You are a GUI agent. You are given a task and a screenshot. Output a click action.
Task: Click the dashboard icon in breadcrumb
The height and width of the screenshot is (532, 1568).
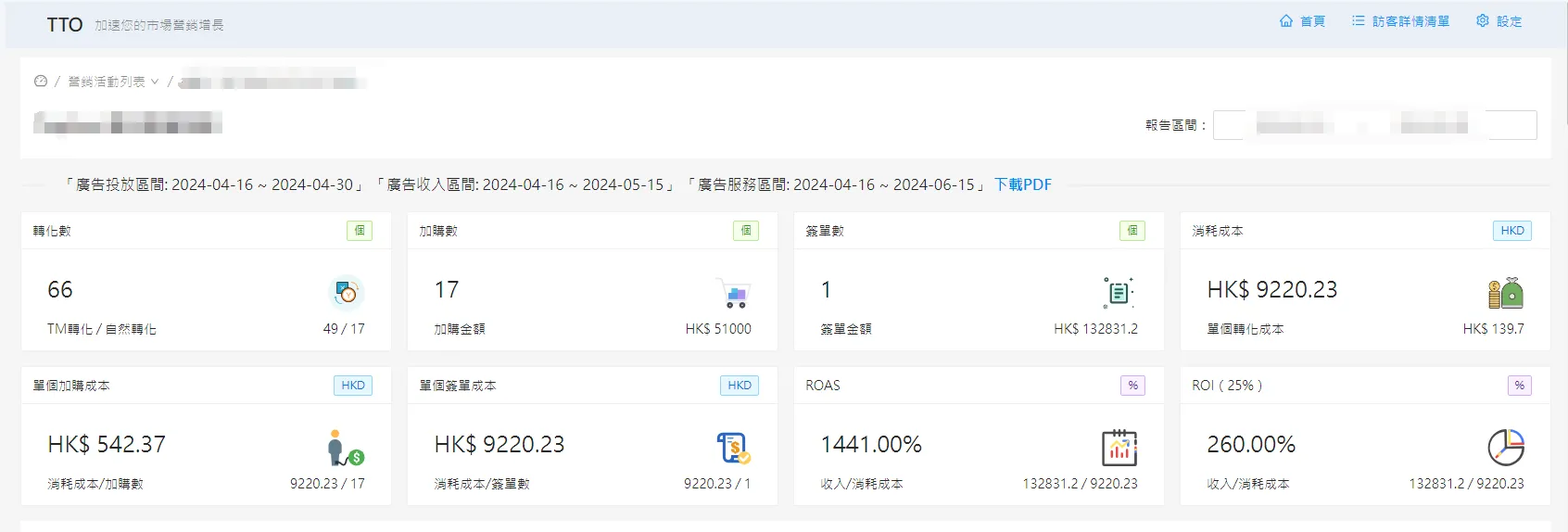pyautogui.click(x=41, y=82)
